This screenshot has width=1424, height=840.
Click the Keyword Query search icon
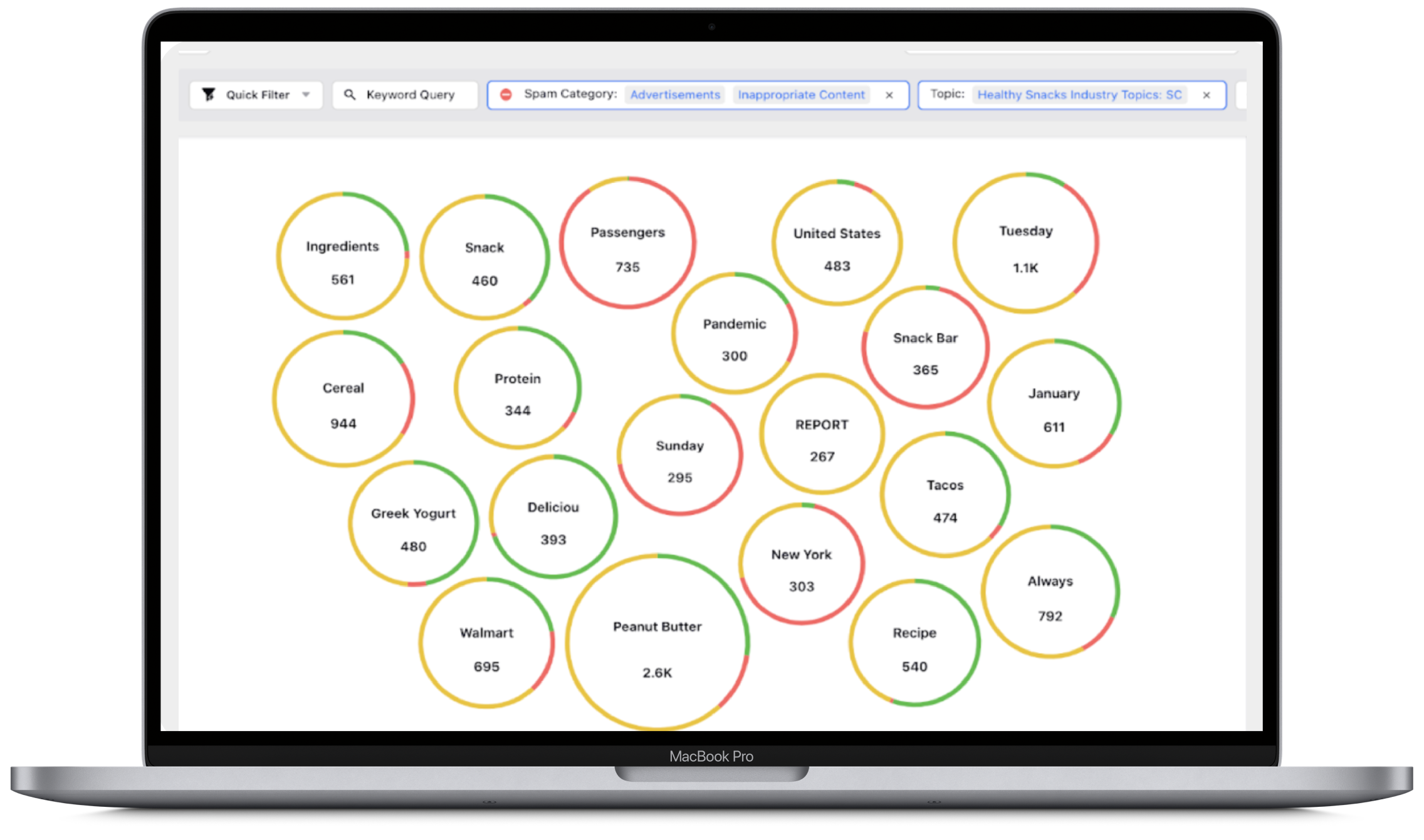pos(347,94)
